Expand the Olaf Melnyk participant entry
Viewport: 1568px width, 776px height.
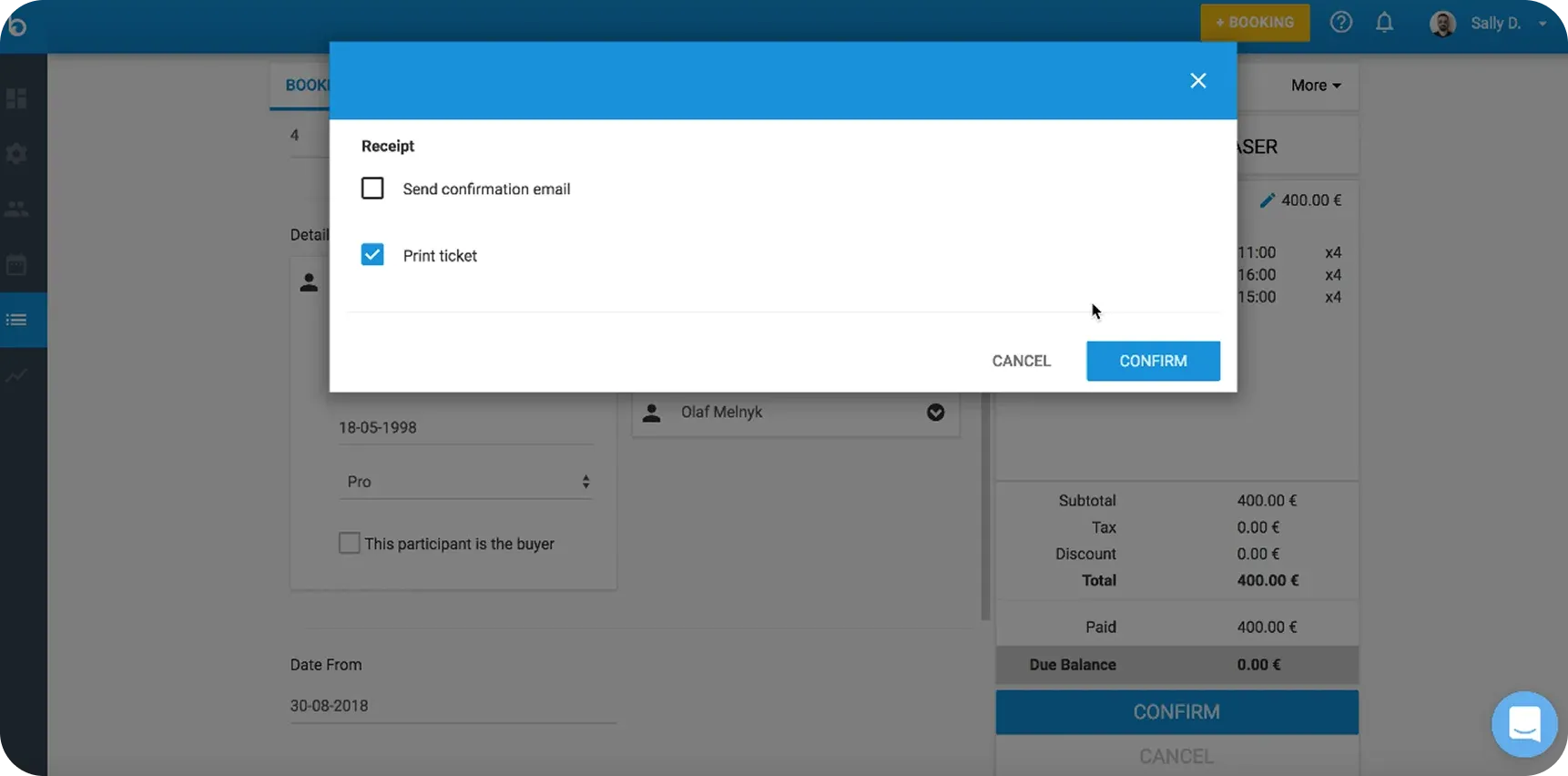[935, 413]
